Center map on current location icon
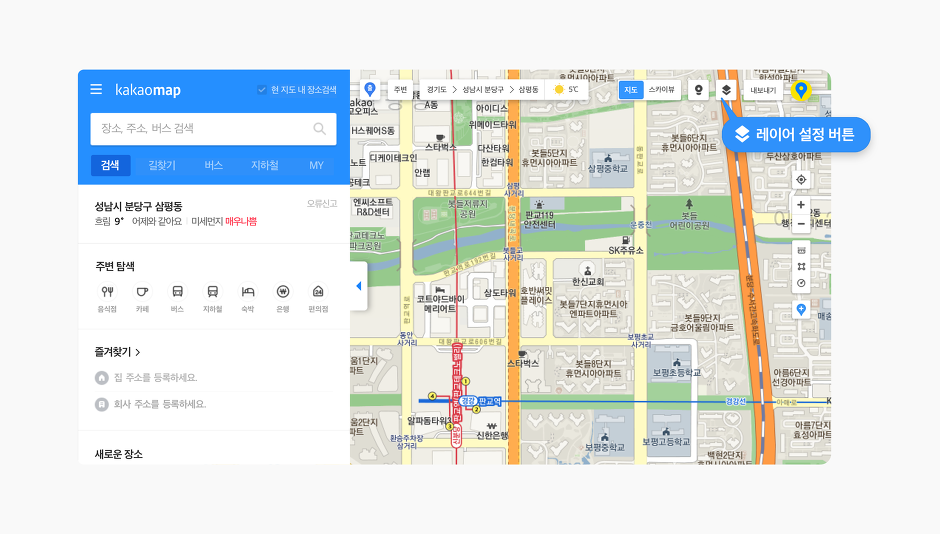This screenshot has height=534, width=940. 801,180
